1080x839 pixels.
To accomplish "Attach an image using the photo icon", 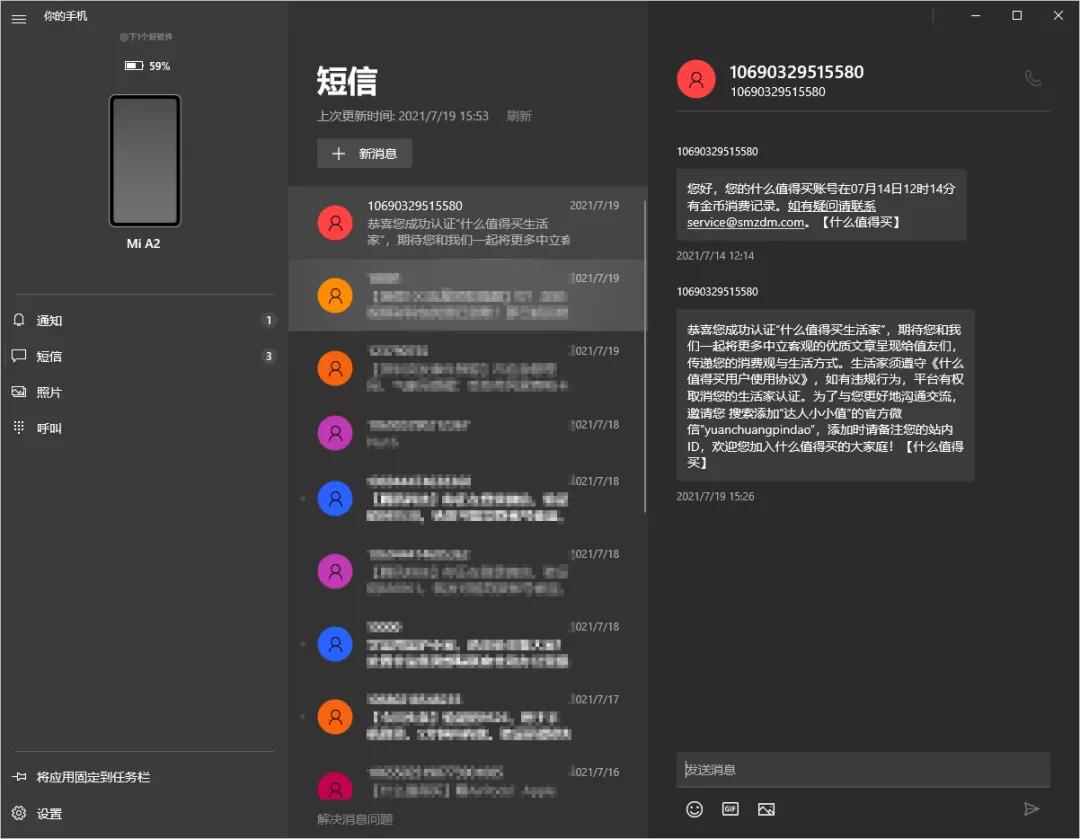I will [766, 809].
